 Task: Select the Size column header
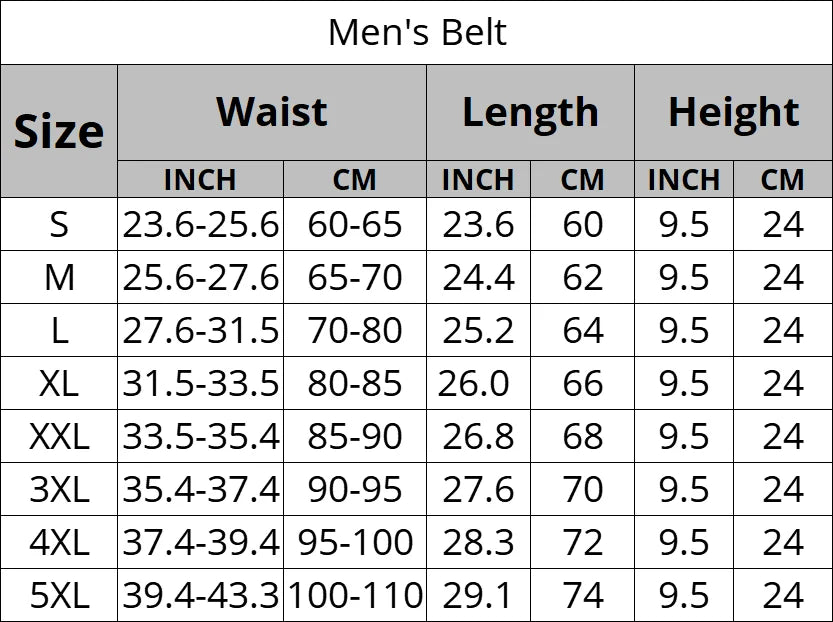pos(59,131)
